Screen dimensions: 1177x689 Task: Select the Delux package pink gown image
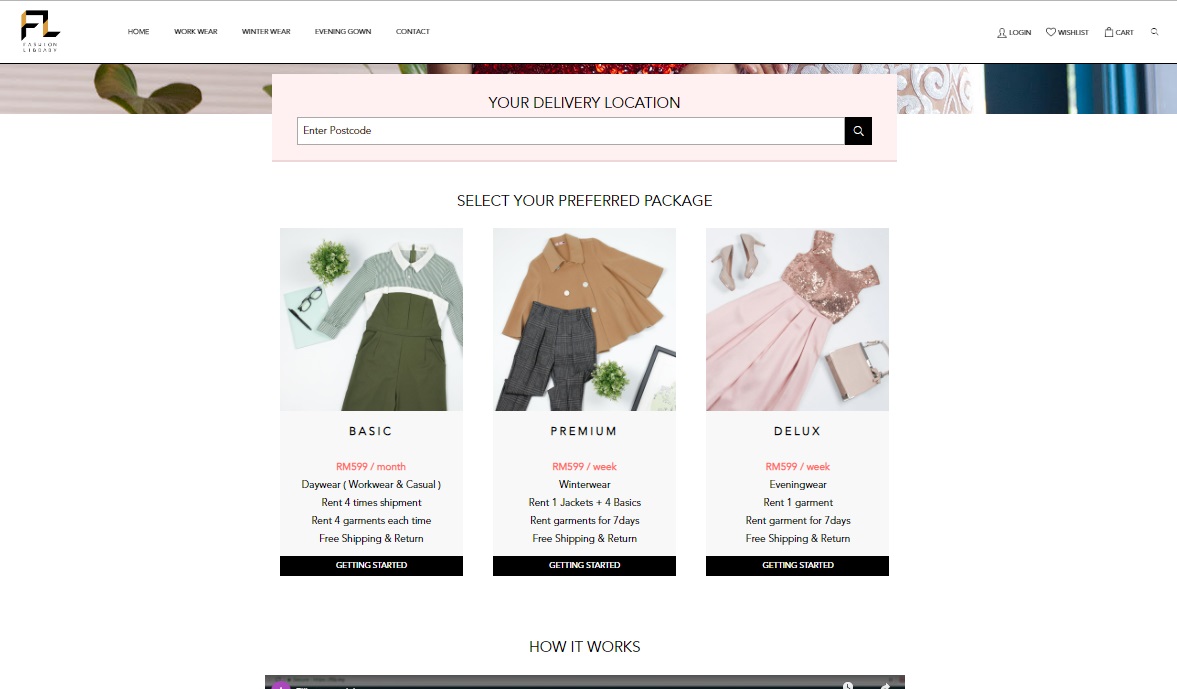pyautogui.click(x=797, y=319)
